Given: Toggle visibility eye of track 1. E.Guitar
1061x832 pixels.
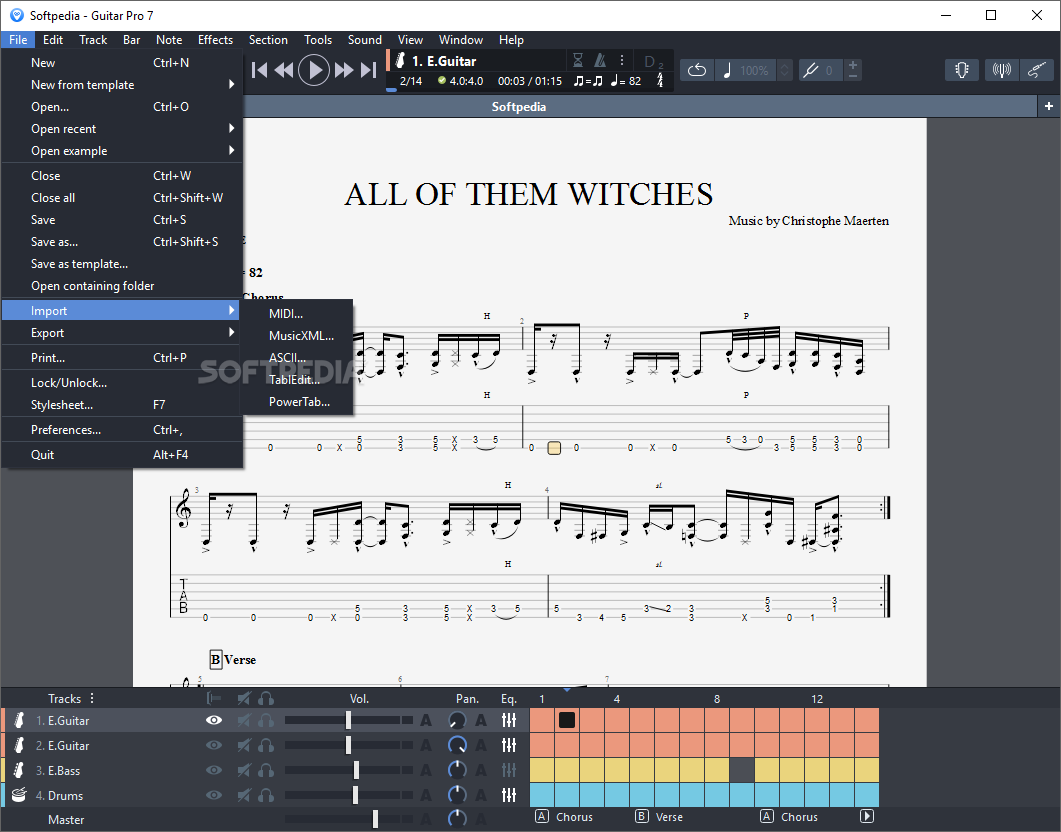Looking at the screenshot, I should click(x=214, y=720).
